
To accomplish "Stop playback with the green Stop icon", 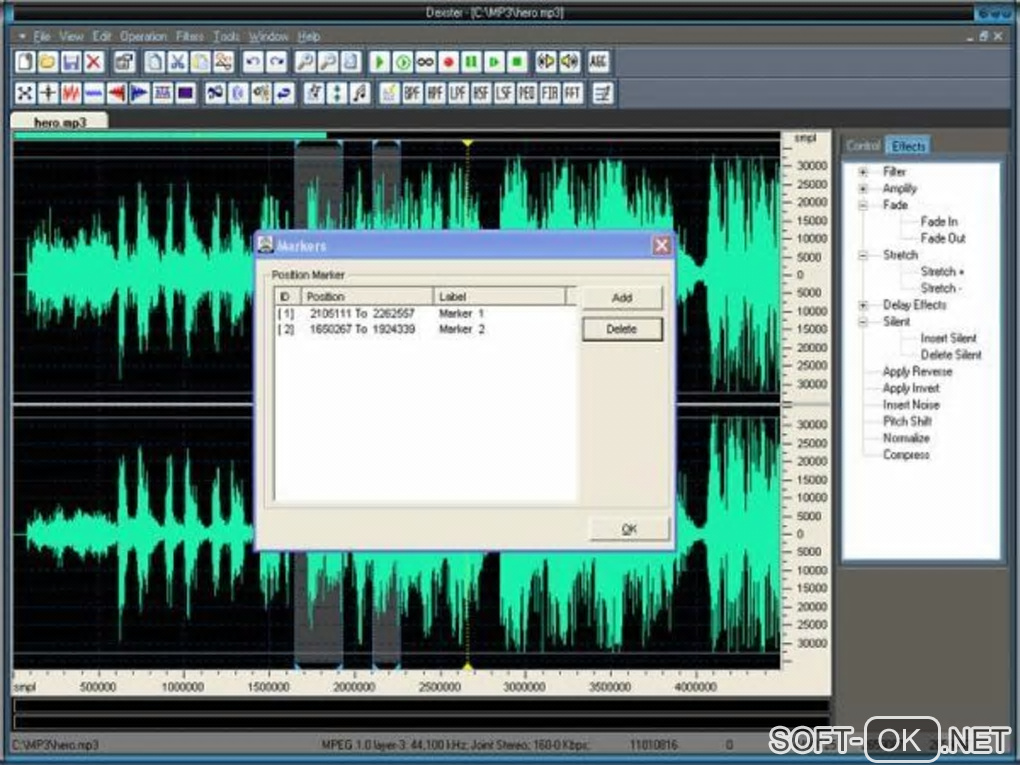I will (x=517, y=62).
